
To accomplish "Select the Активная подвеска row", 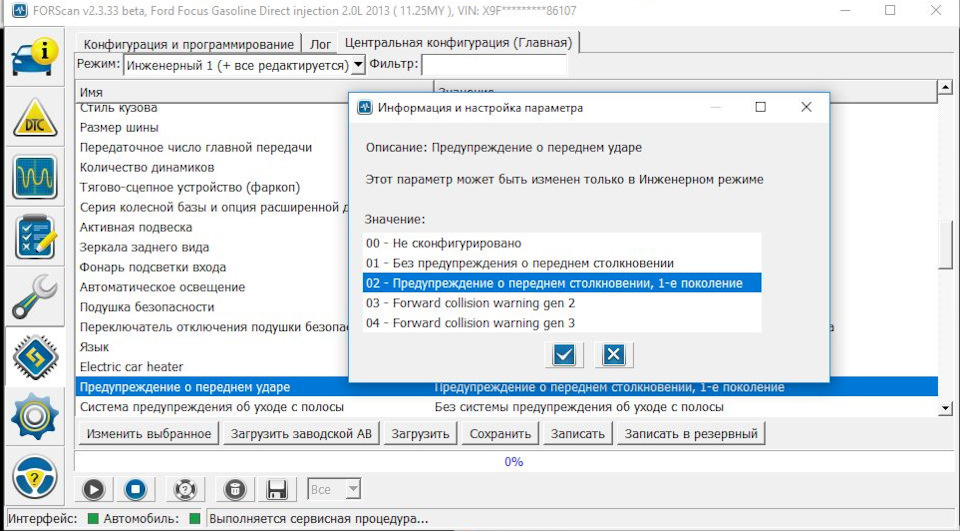I will 212,227.
